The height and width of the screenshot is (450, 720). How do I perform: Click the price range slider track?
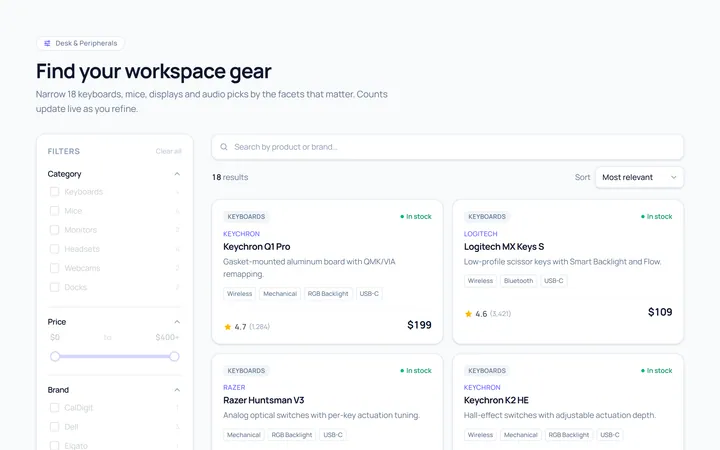[x=114, y=356]
